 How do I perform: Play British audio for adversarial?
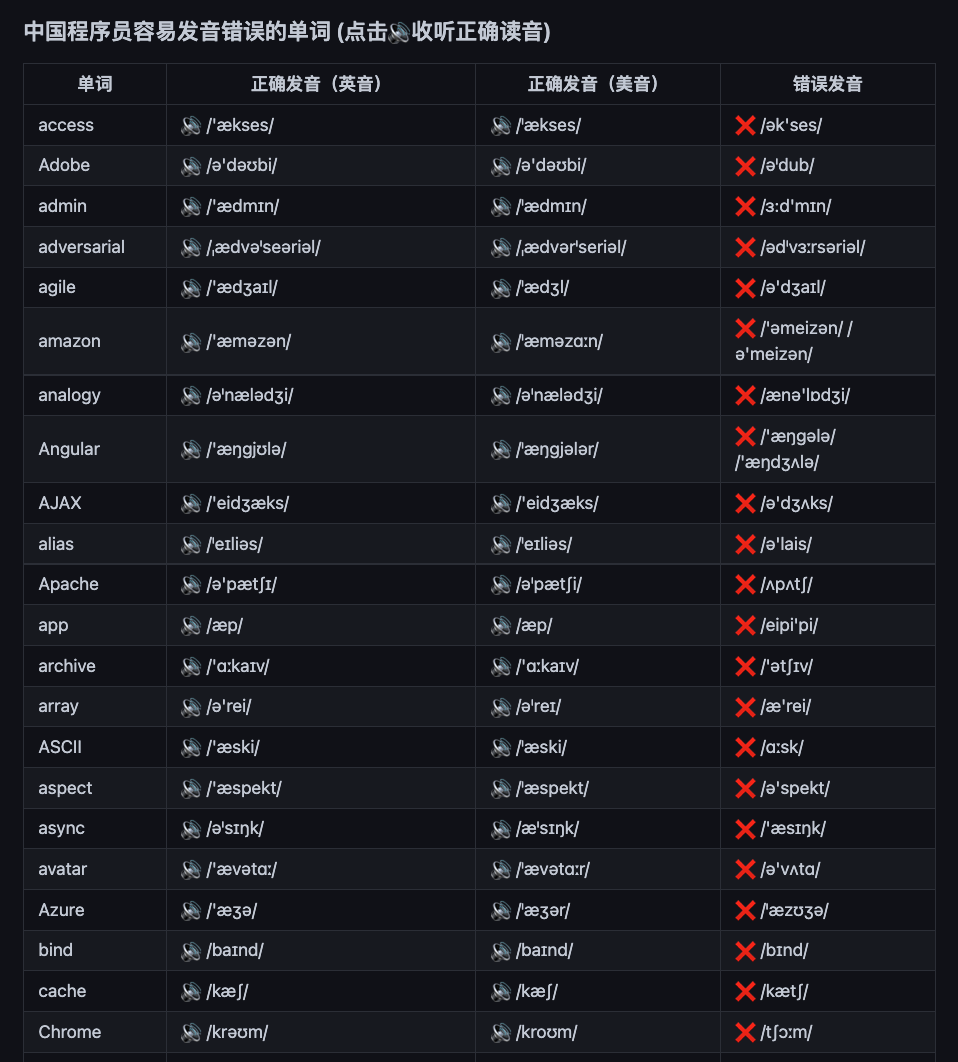tap(191, 247)
